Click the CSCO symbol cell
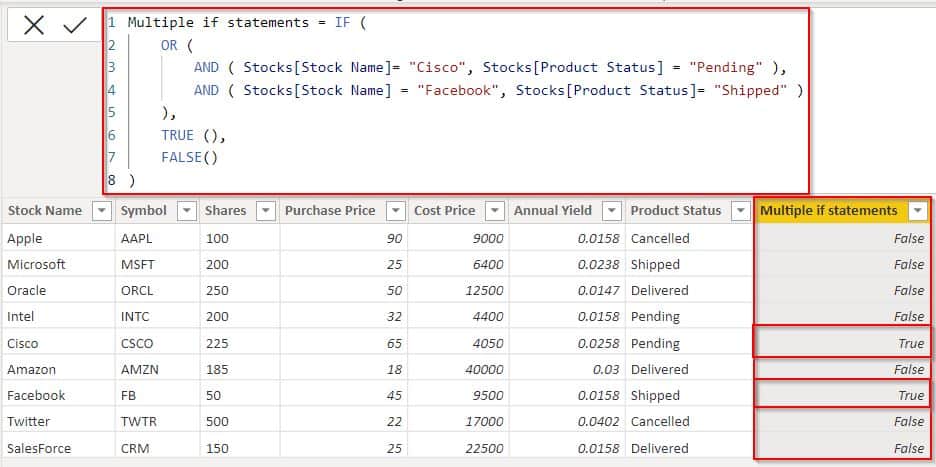936x467 pixels. (158, 343)
